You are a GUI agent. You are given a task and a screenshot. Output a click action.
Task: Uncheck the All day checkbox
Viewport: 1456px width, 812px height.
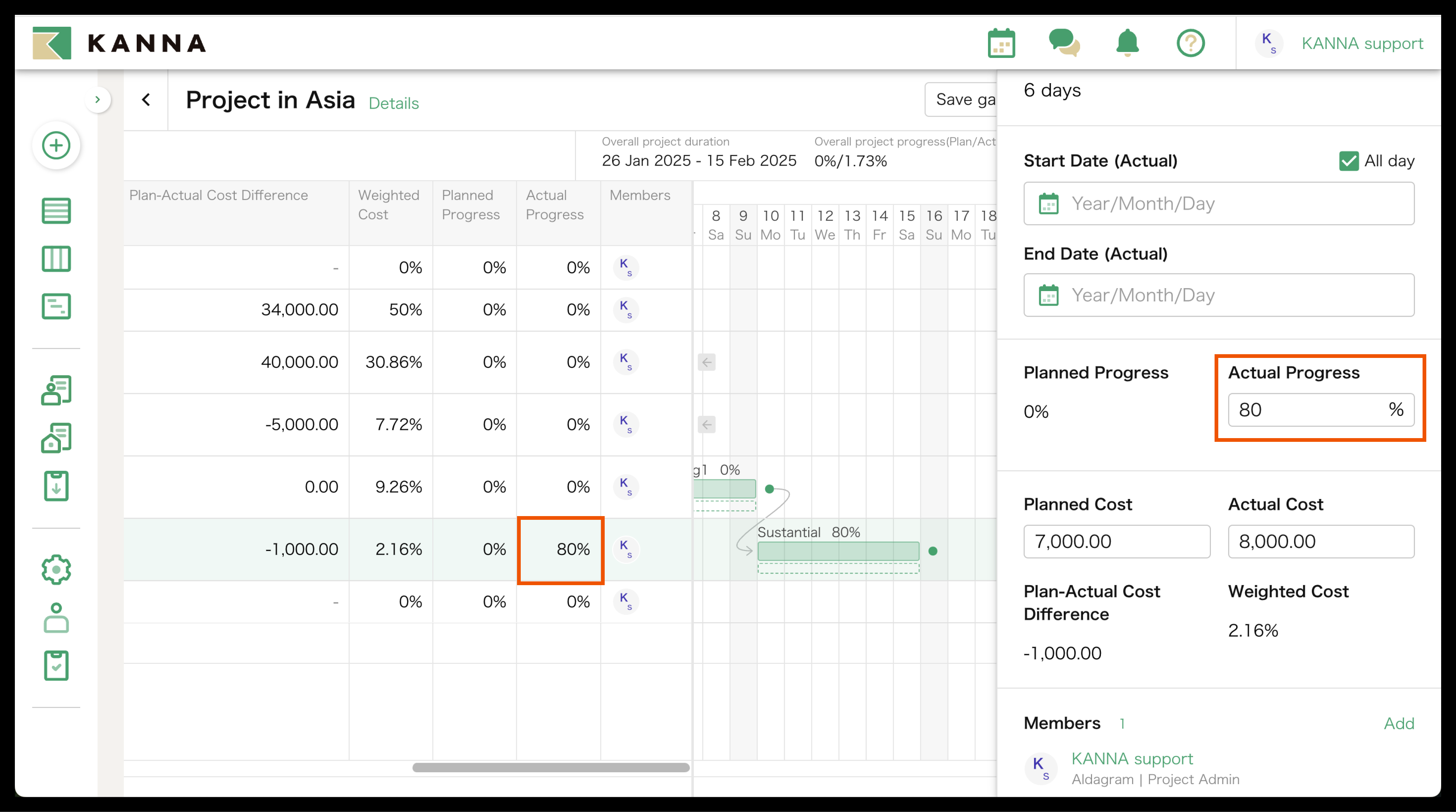[x=1349, y=161]
